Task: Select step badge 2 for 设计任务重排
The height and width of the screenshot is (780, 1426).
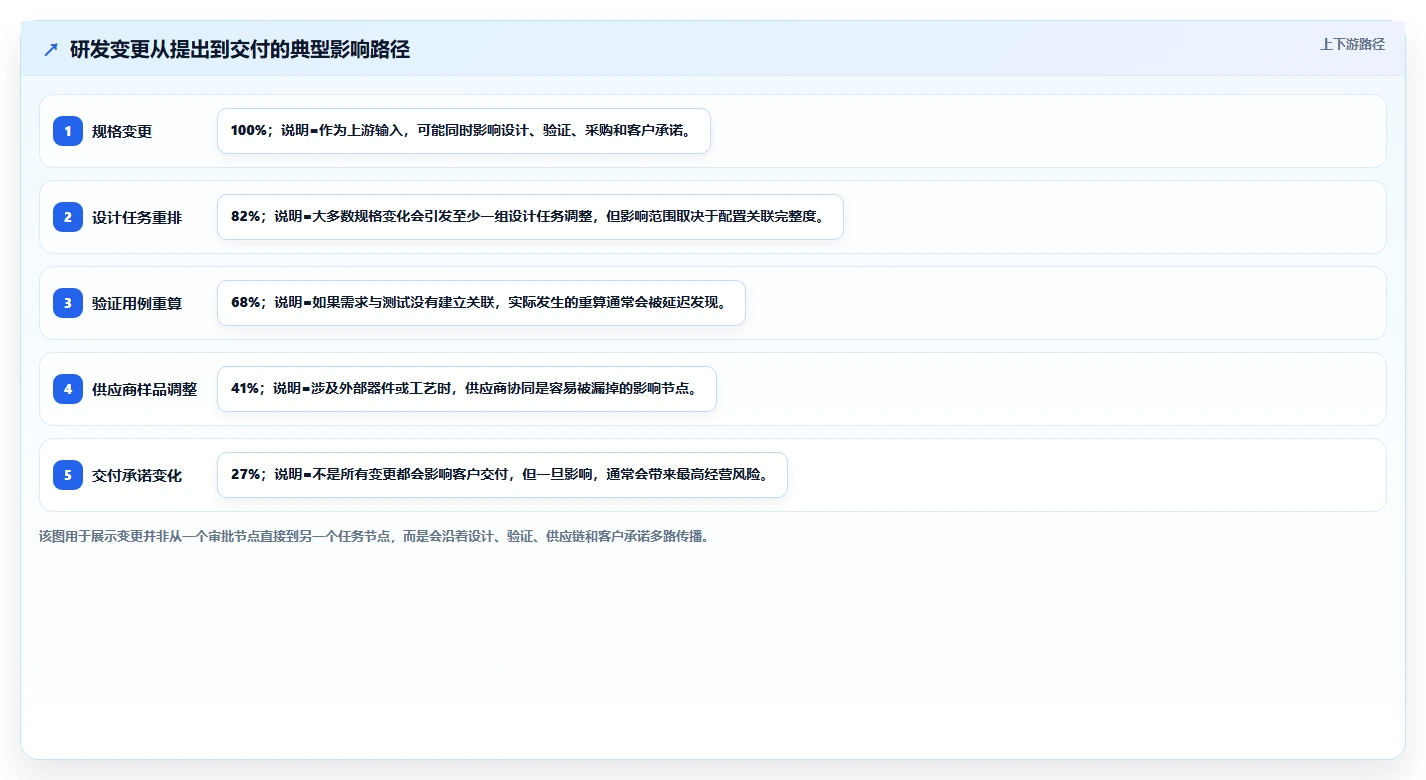Action: (68, 217)
